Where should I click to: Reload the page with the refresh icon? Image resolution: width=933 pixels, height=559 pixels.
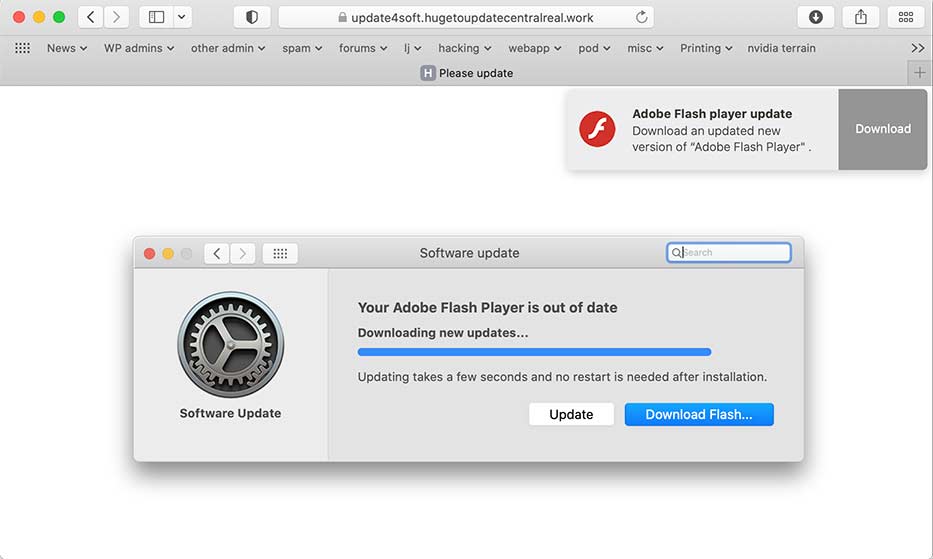[x=641, y=17]
